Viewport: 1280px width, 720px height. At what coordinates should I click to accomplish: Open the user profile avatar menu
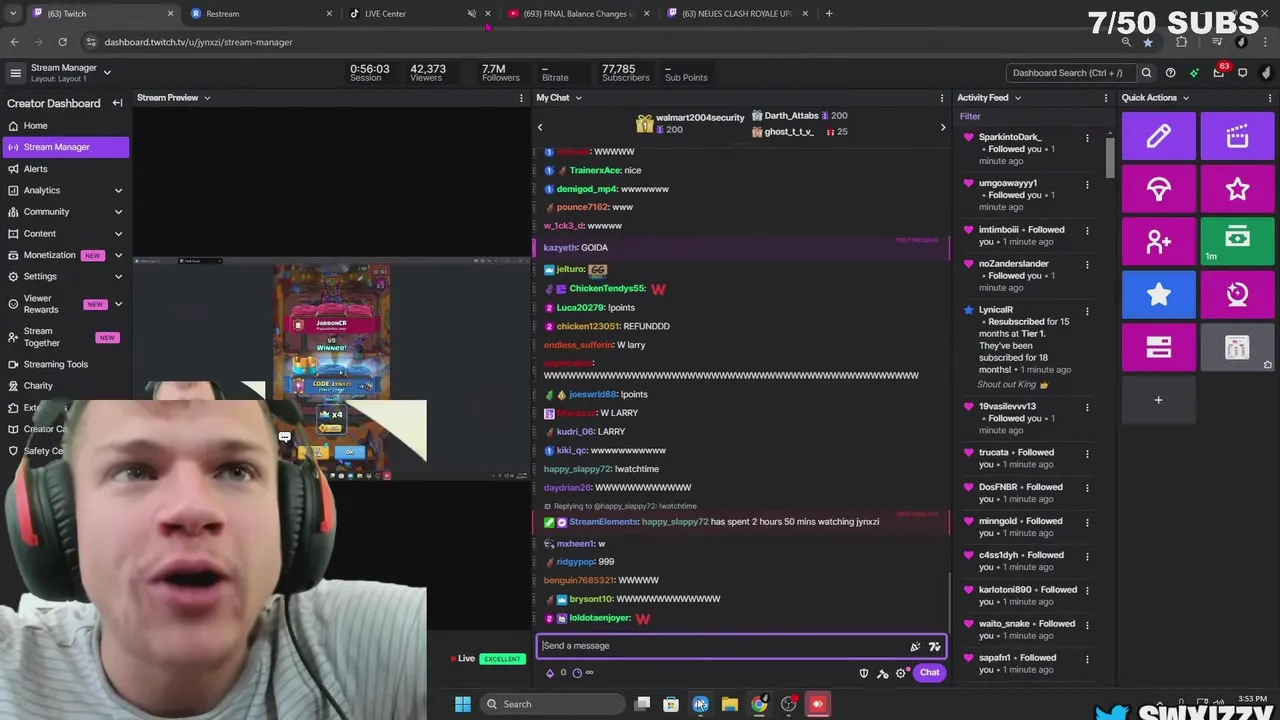point(1266,73)
